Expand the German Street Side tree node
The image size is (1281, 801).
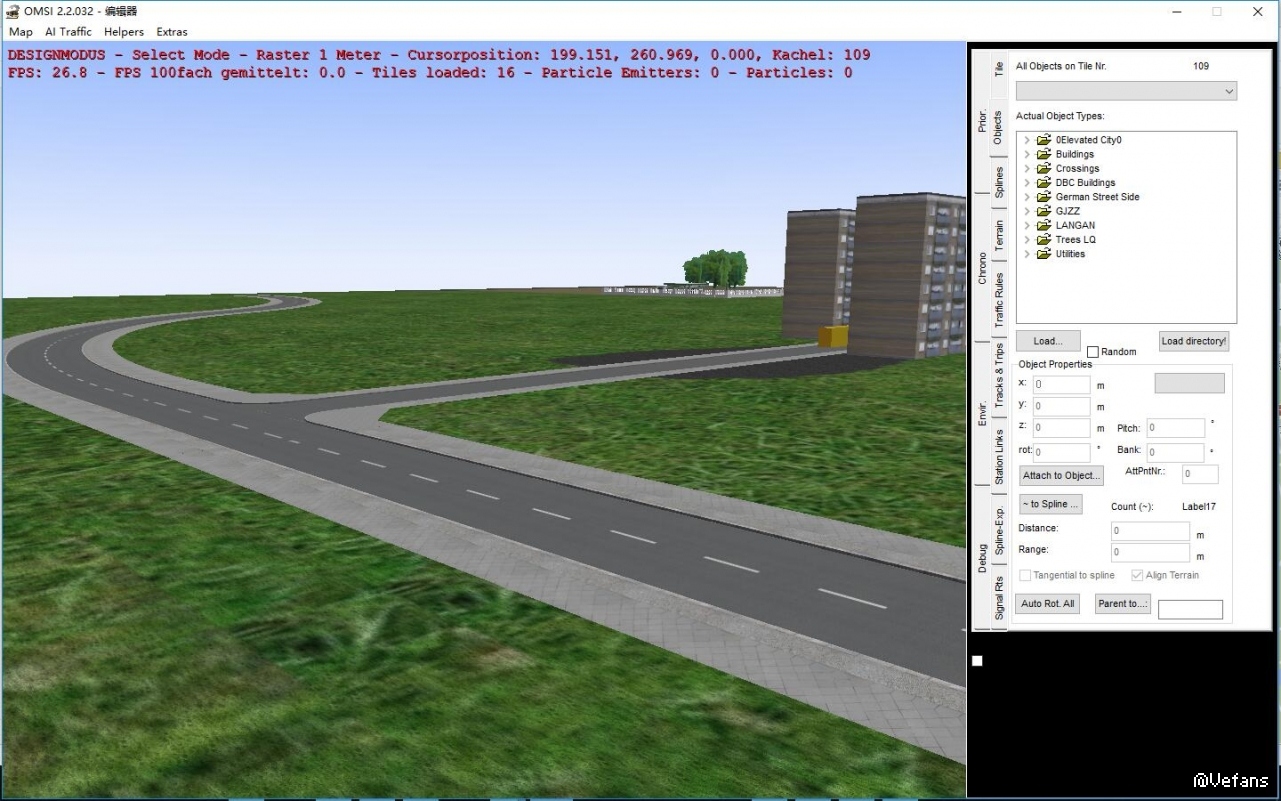[x=1027, y=197]
